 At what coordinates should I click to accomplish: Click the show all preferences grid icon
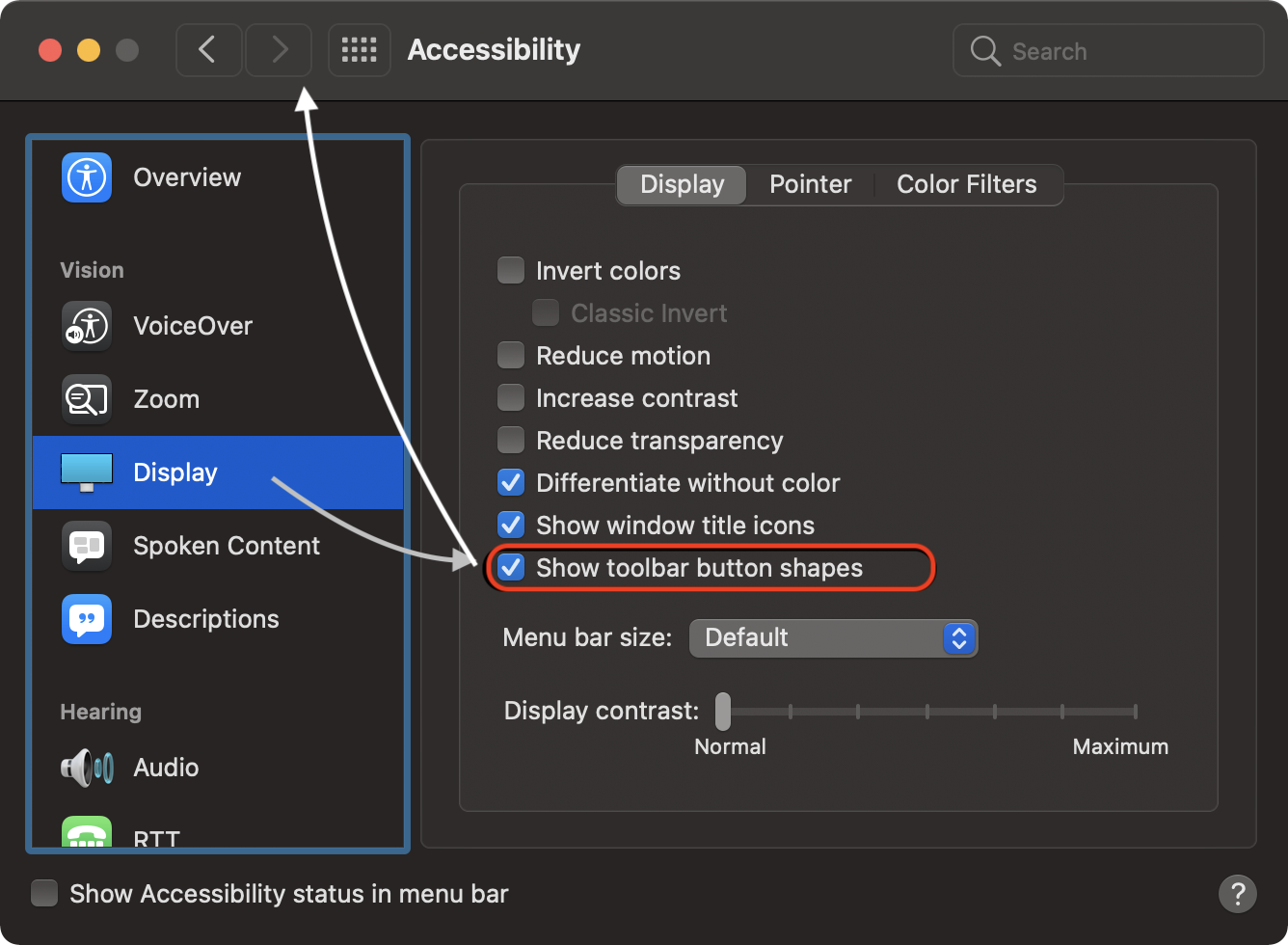click(359, 50)
